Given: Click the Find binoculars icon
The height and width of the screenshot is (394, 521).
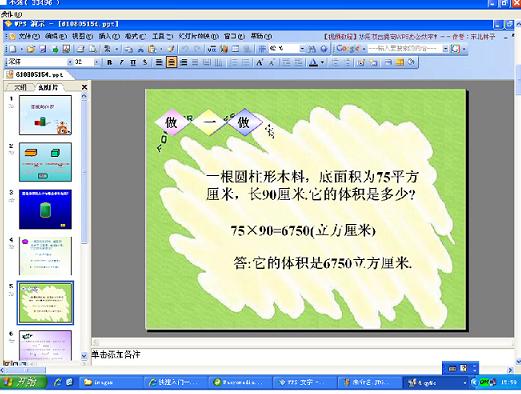Looking at the screenshot, I should [312, 49].
